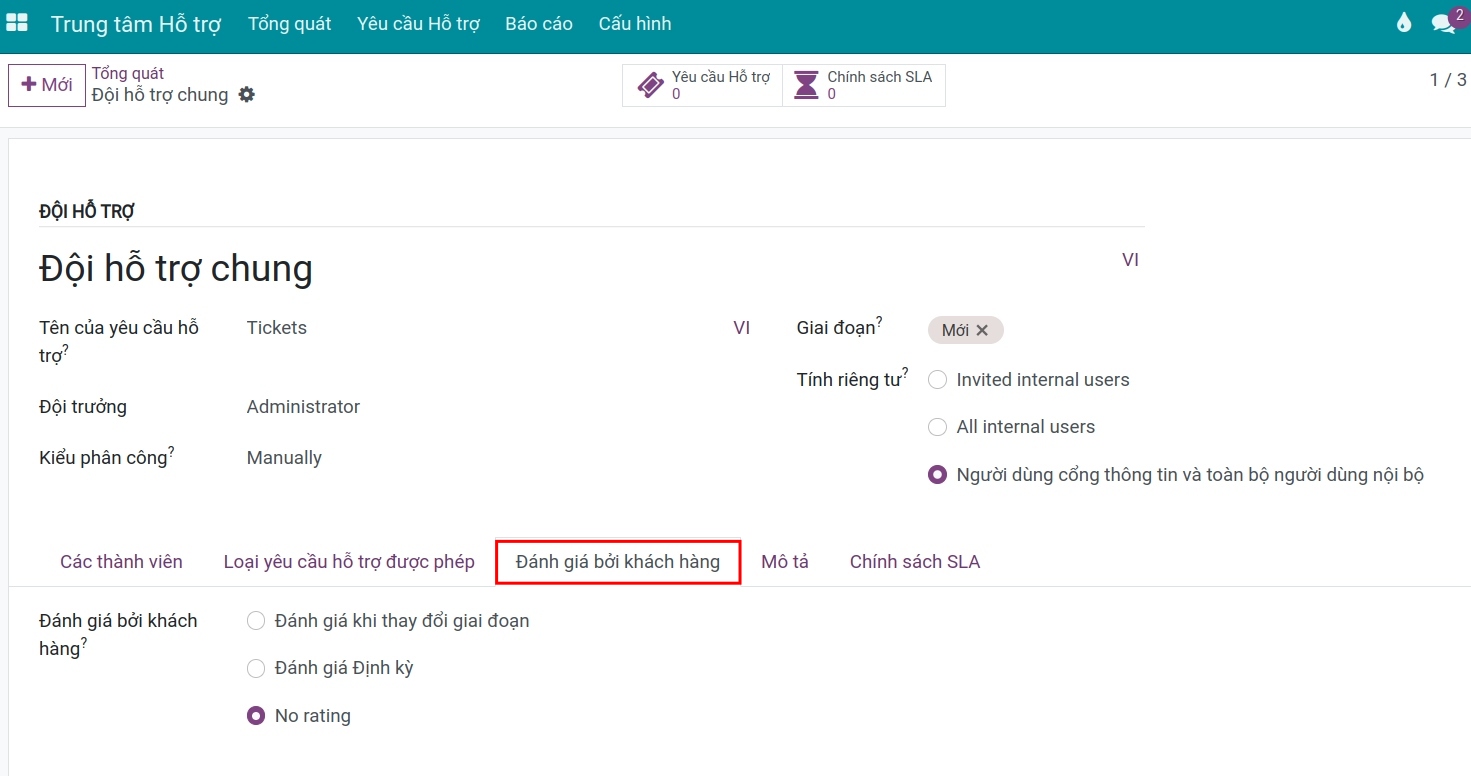Switch to the Mô tả tab

[x=785, y=562]
